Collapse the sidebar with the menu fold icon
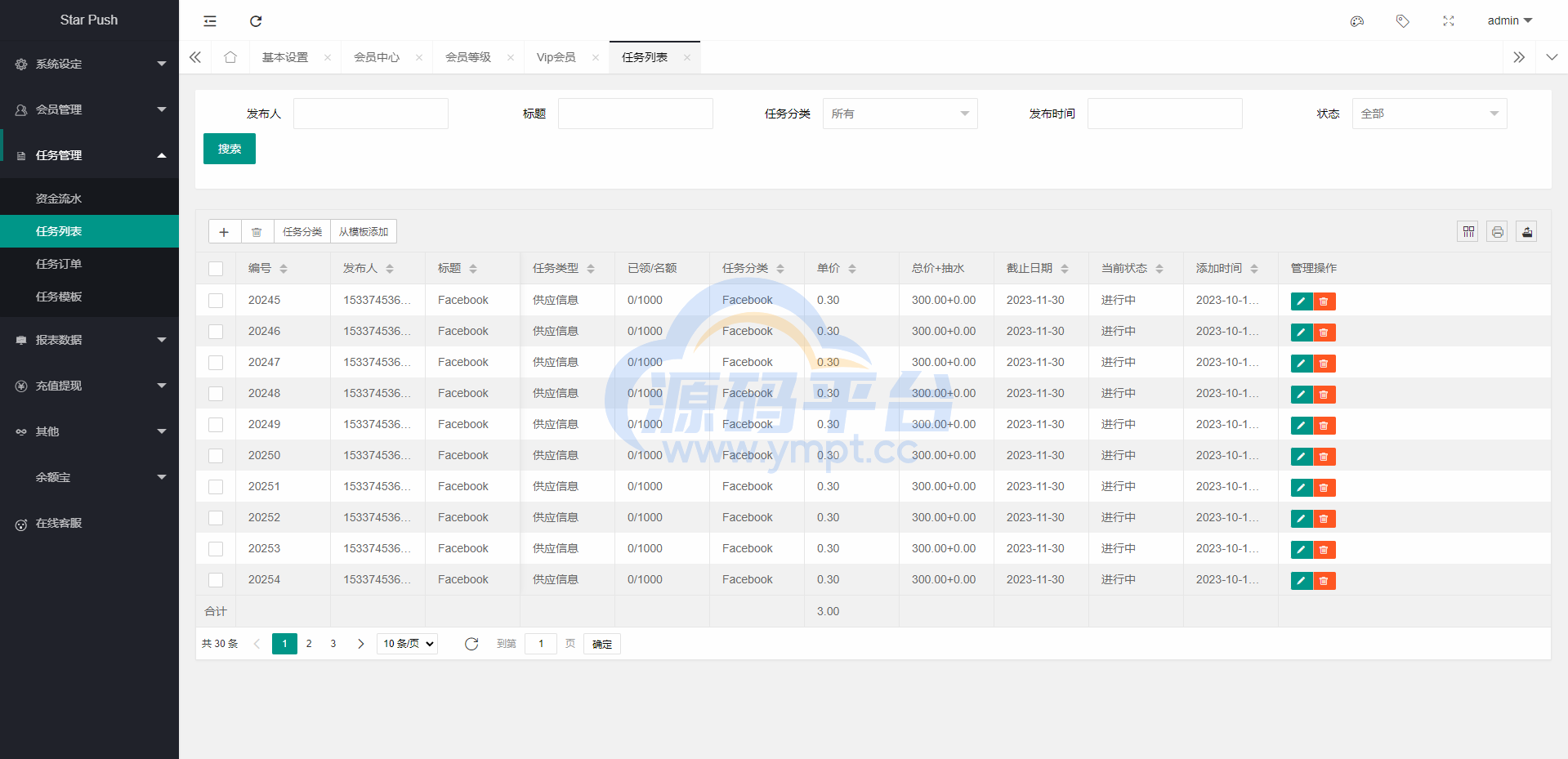Viewport: 1568px width, 759px height. click(210, 21)
